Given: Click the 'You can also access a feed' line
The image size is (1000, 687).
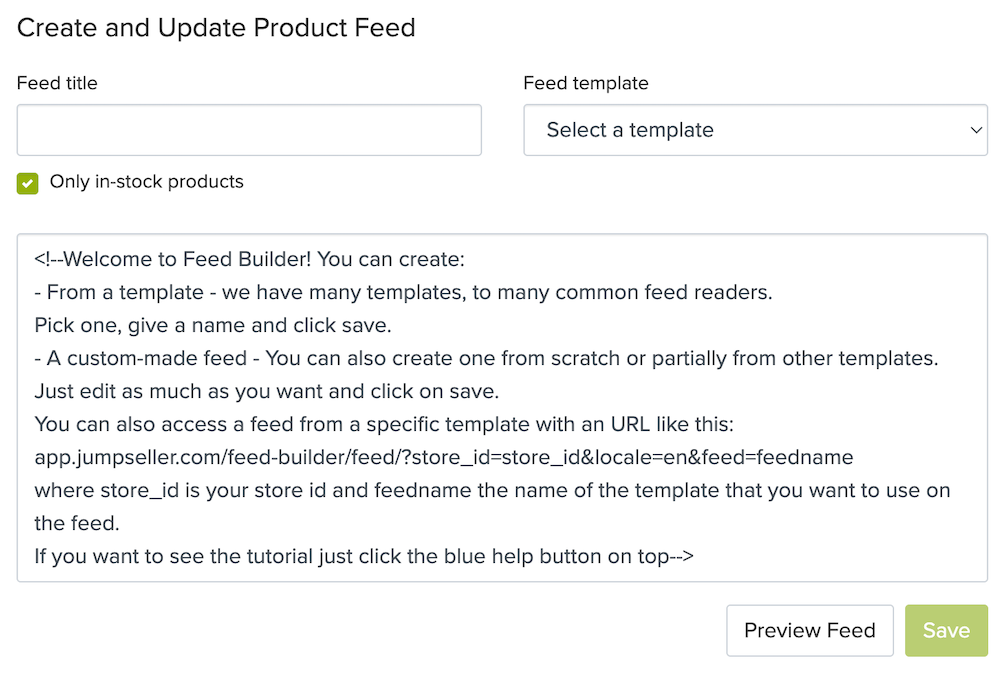Looking at the screenshot, I should point(384,424).
